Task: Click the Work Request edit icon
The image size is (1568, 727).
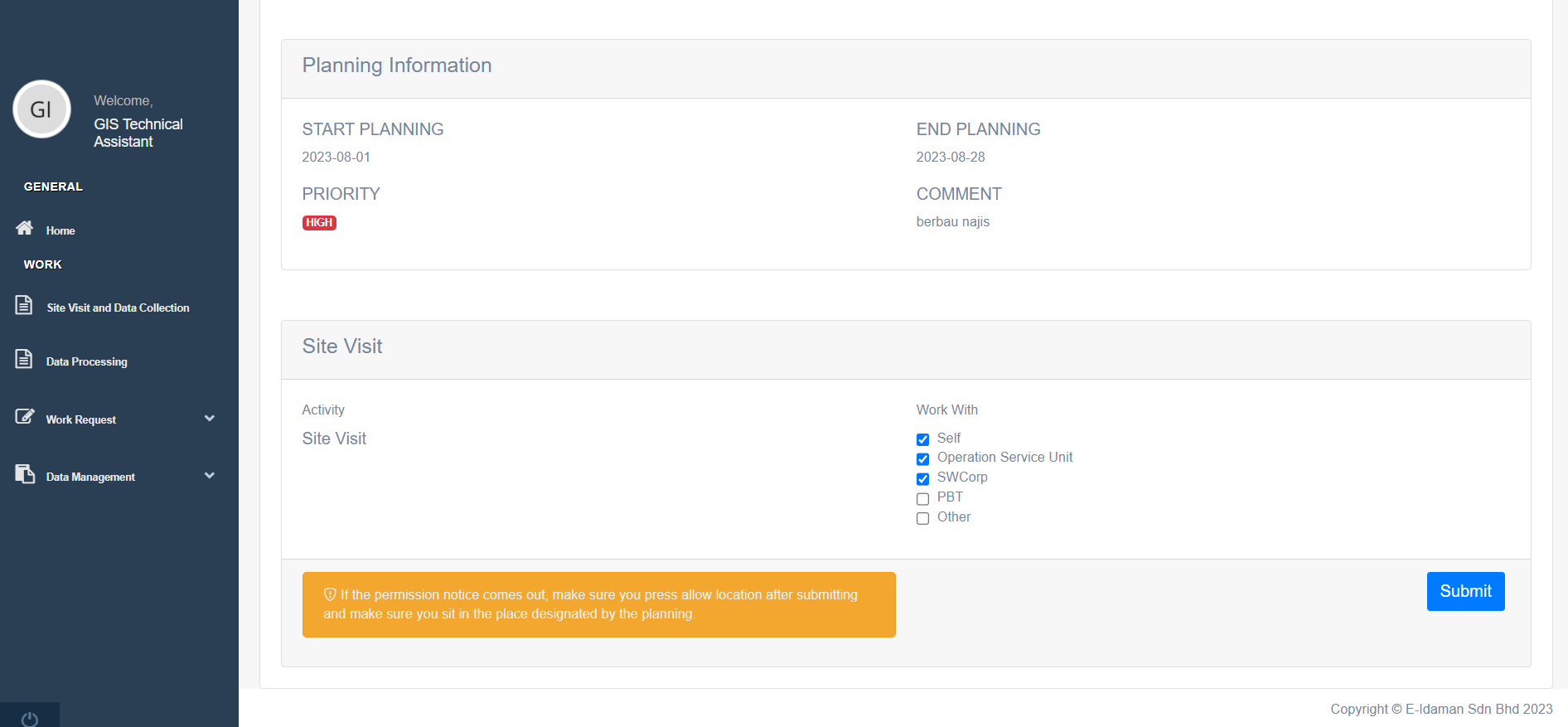Action: coord(25,416)
